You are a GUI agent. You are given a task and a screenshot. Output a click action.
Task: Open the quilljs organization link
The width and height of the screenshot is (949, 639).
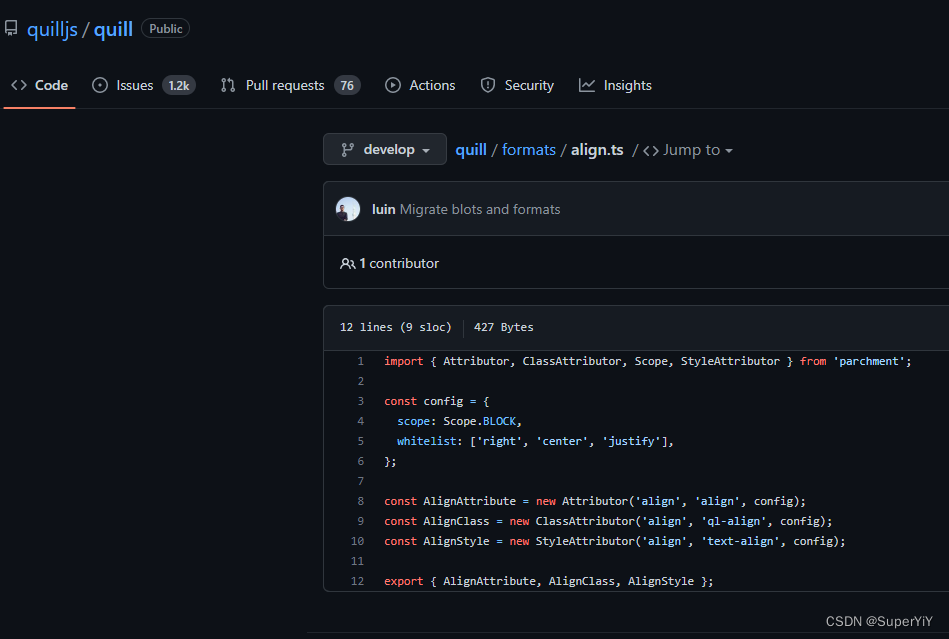click(52, 29)
